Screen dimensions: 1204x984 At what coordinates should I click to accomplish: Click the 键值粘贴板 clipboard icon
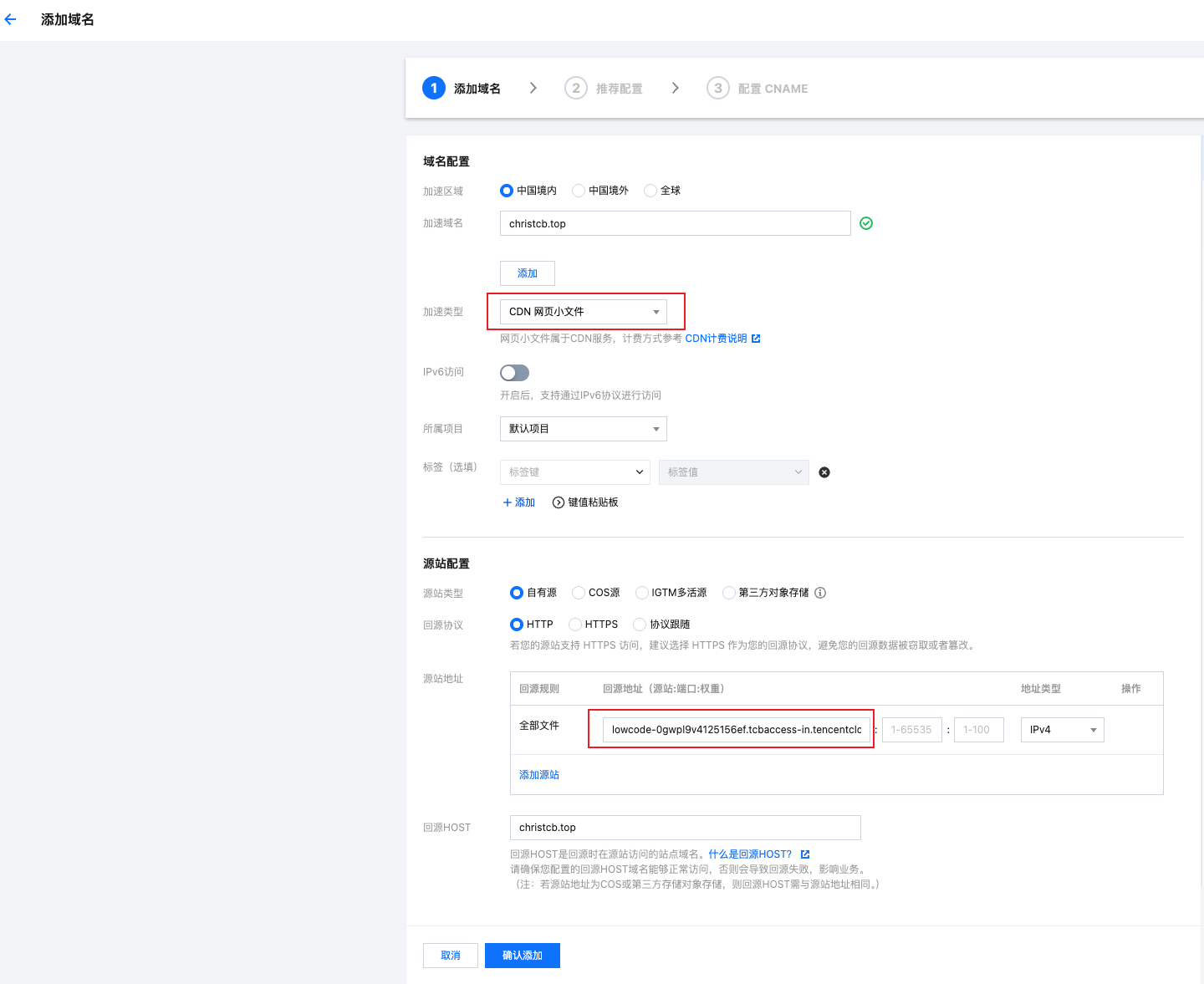(x=559, y=502)
